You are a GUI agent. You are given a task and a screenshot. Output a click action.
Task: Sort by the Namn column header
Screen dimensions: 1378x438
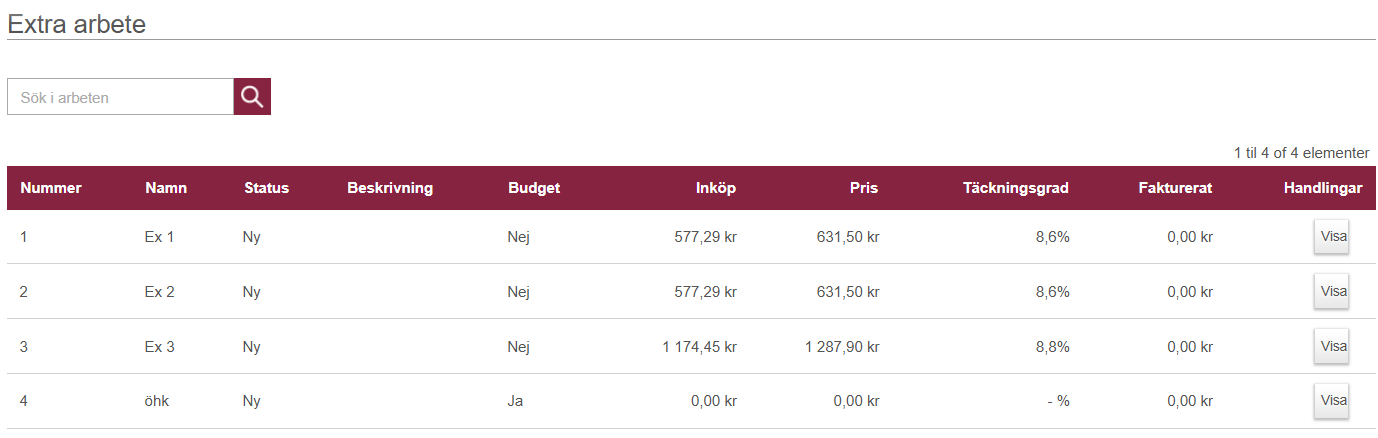[x=166, y=188]
